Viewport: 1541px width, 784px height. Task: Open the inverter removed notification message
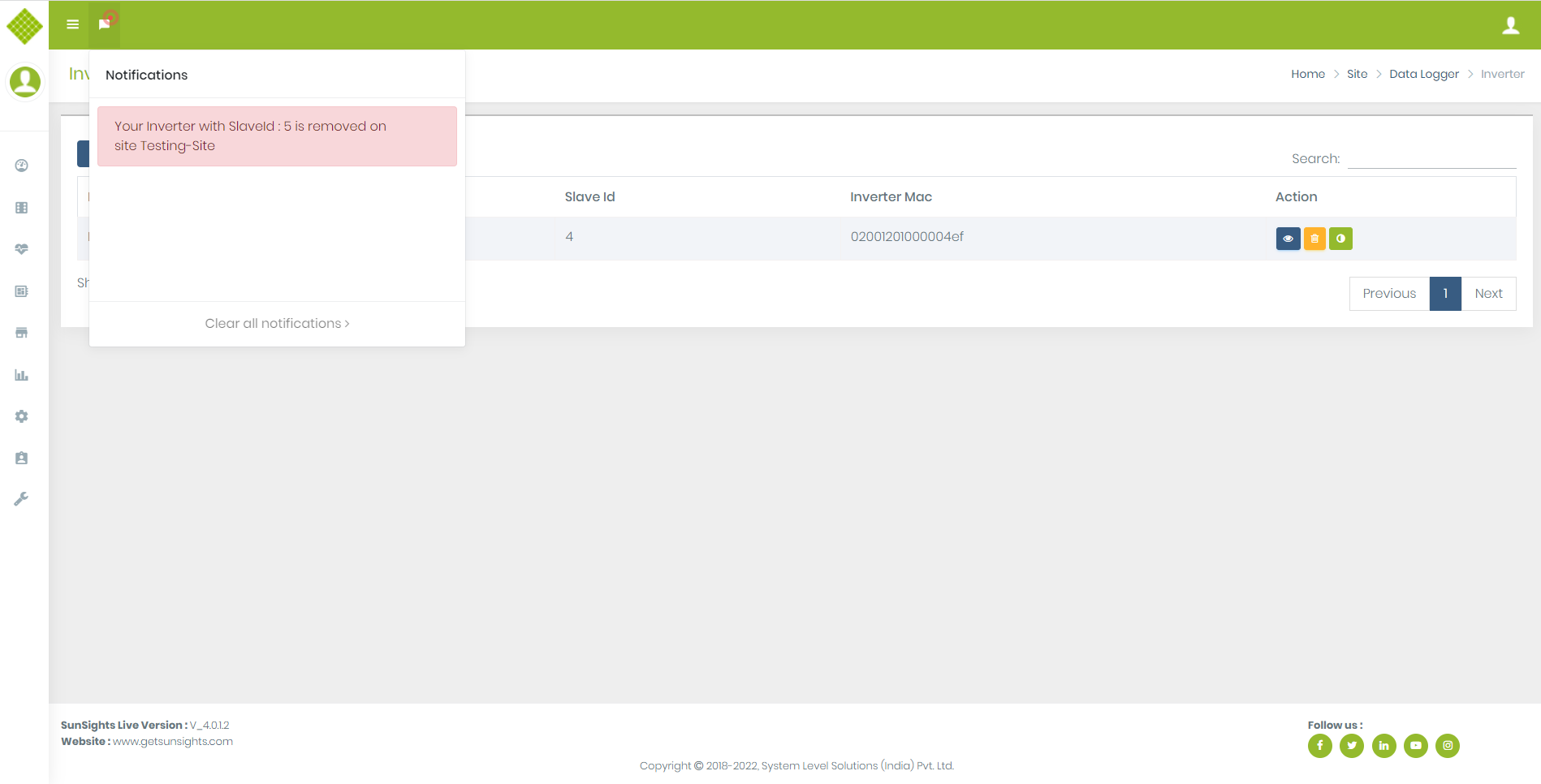tap(277, 136)
